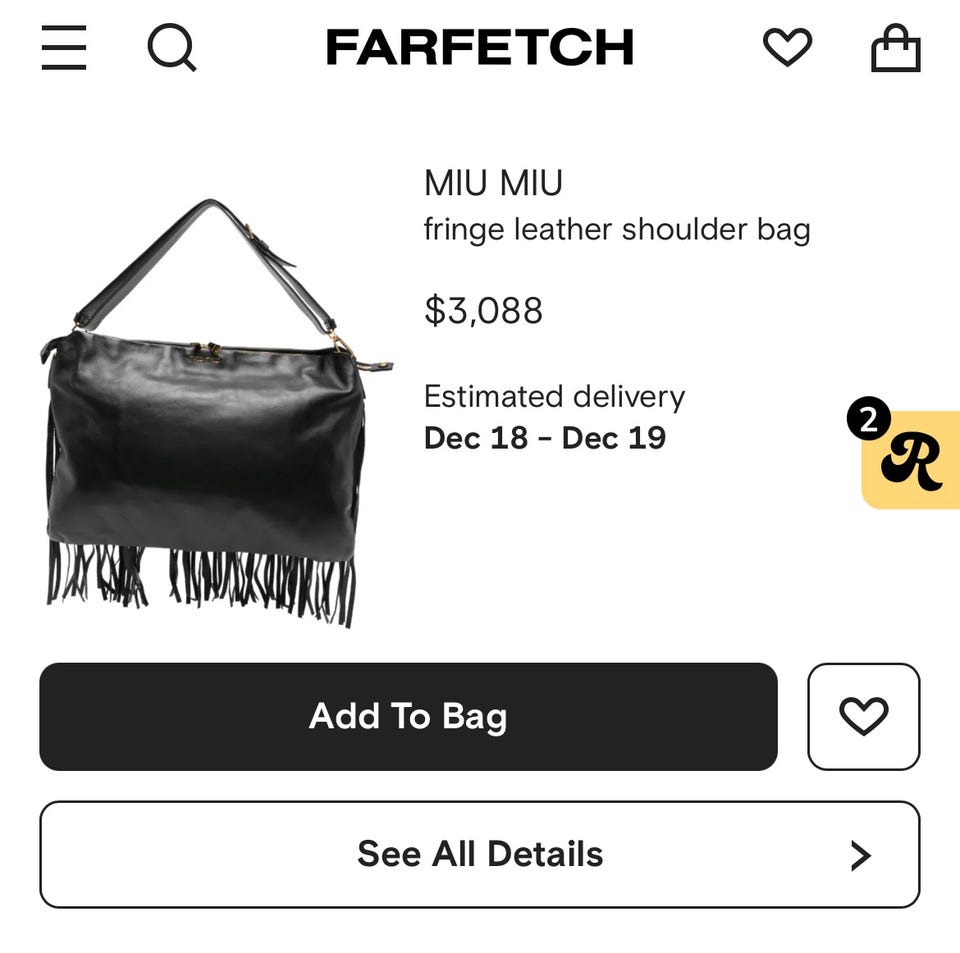Open the Rakuten R cashback widget
Viewport: 960px width, 953px height.
912,460
